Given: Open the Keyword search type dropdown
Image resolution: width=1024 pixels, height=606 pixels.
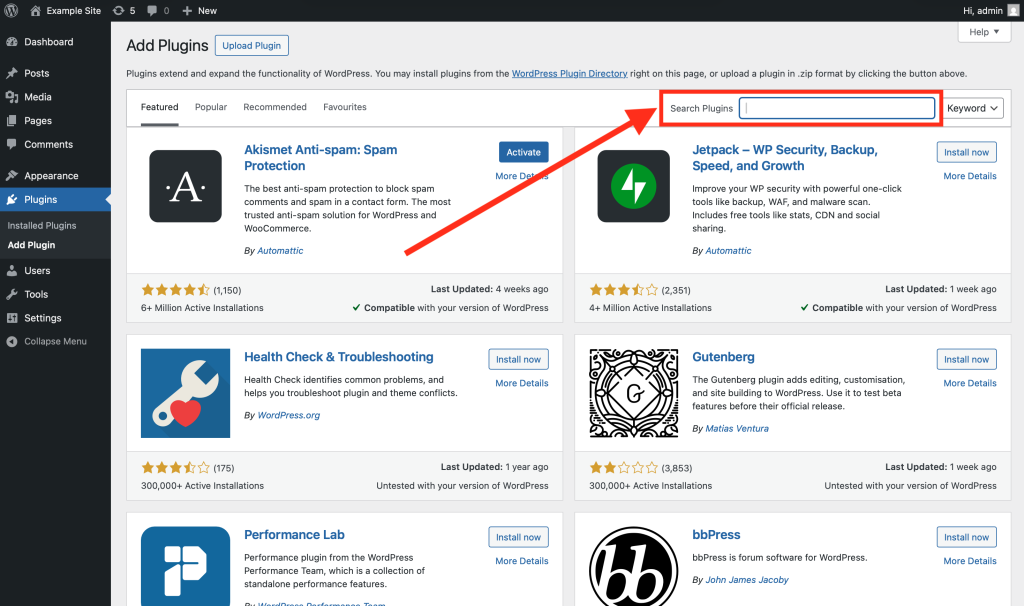Looking at the screenshot, I should [972, 108].
